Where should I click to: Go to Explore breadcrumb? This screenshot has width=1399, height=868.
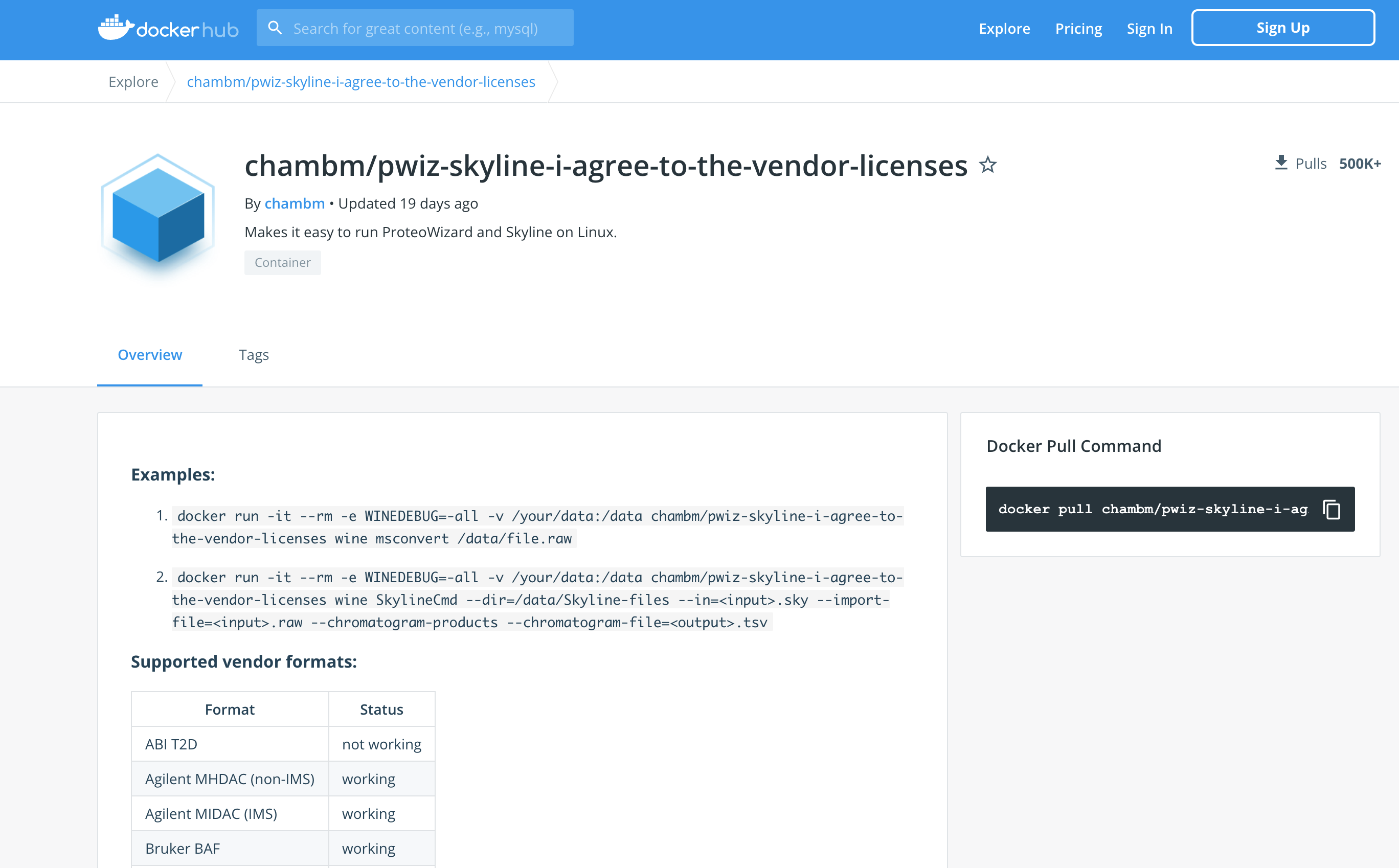point(133,81)
